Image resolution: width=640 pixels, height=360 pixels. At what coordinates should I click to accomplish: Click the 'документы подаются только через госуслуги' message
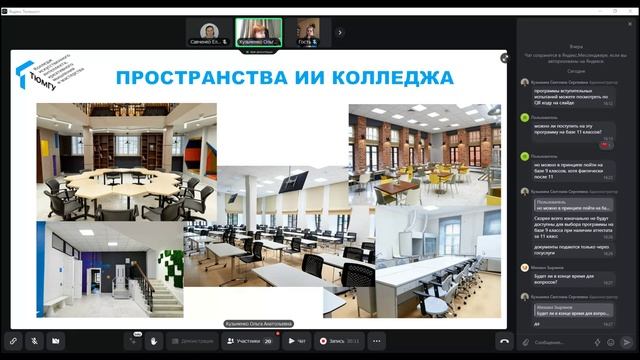coord(573,250)
